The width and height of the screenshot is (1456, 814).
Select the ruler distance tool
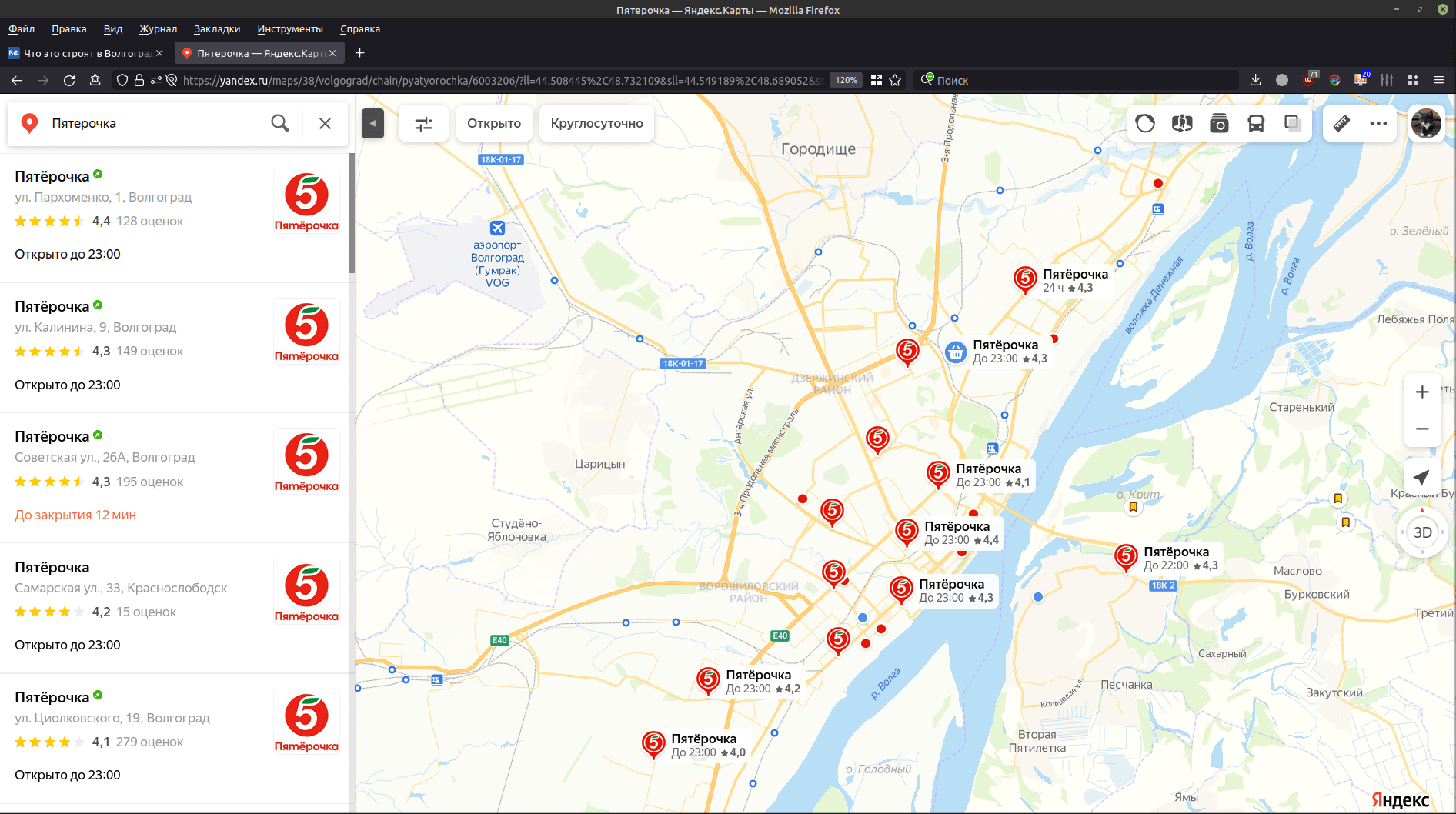coord(1341,123)
